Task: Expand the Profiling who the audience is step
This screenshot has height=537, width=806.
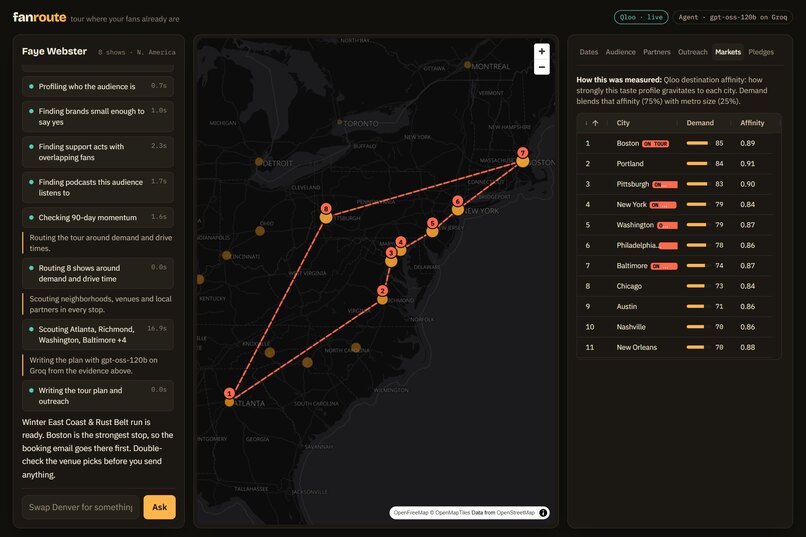Action: (98, 86)
